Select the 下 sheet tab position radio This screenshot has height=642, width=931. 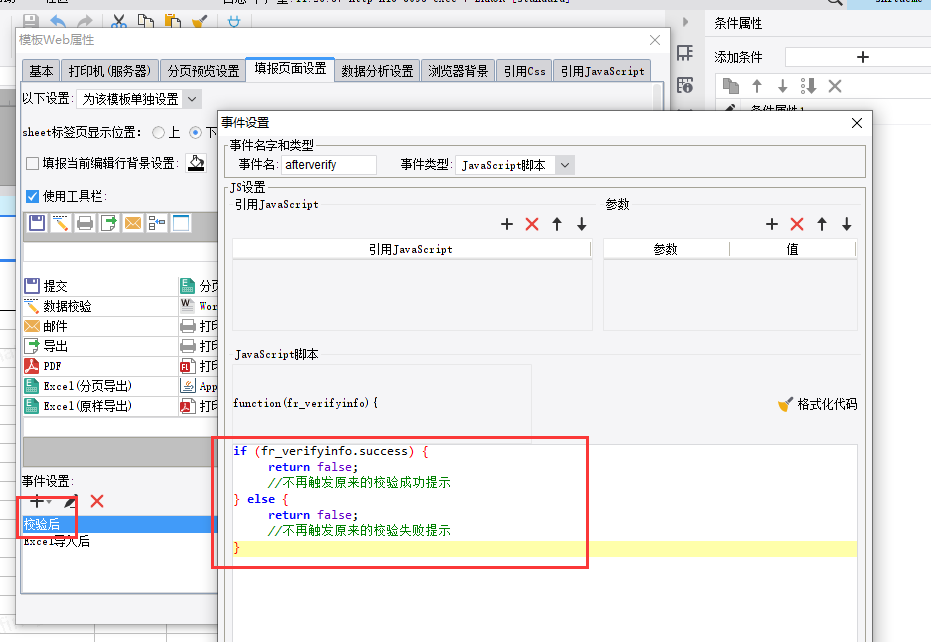[195, 132]
